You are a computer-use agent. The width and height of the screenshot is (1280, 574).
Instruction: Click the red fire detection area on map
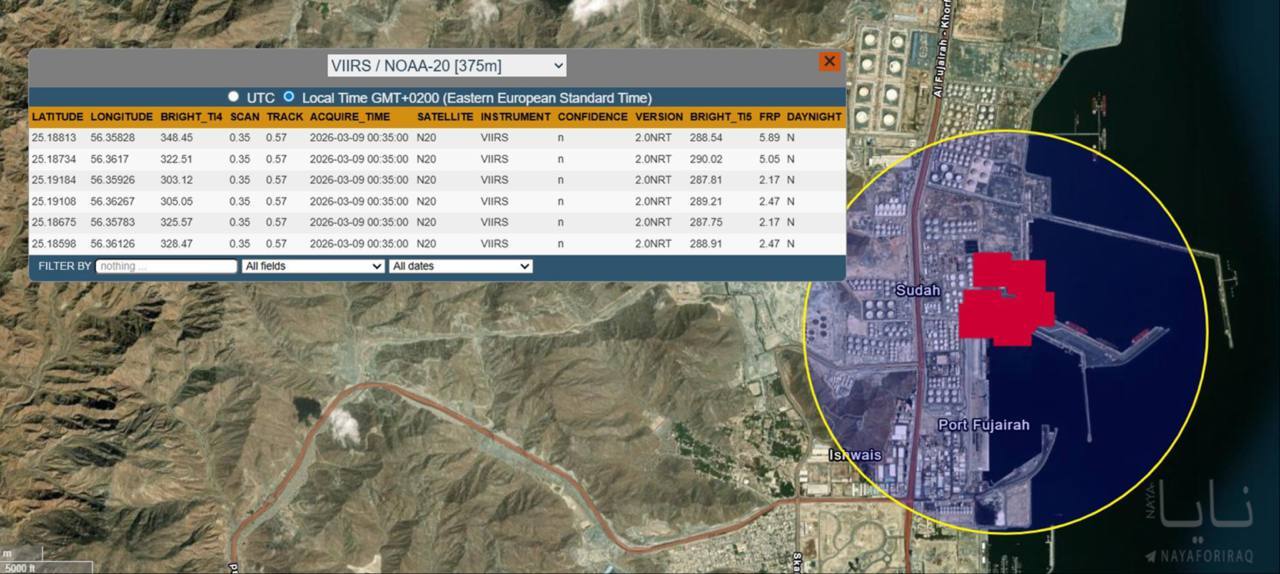pos(1005,300)
